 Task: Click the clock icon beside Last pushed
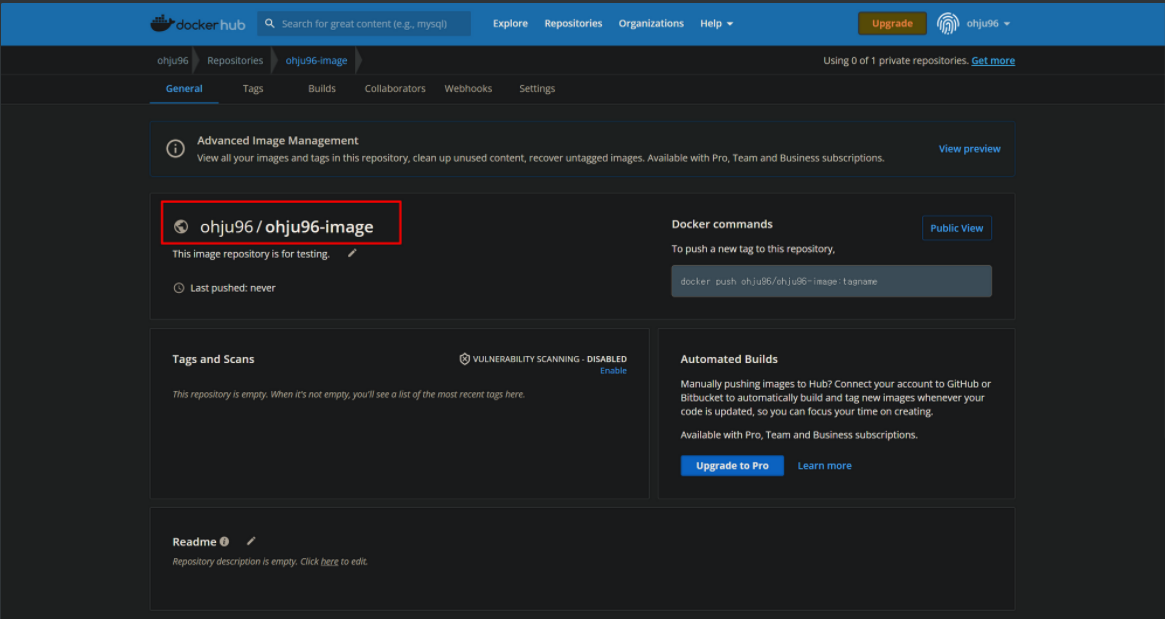click(178, 288)
